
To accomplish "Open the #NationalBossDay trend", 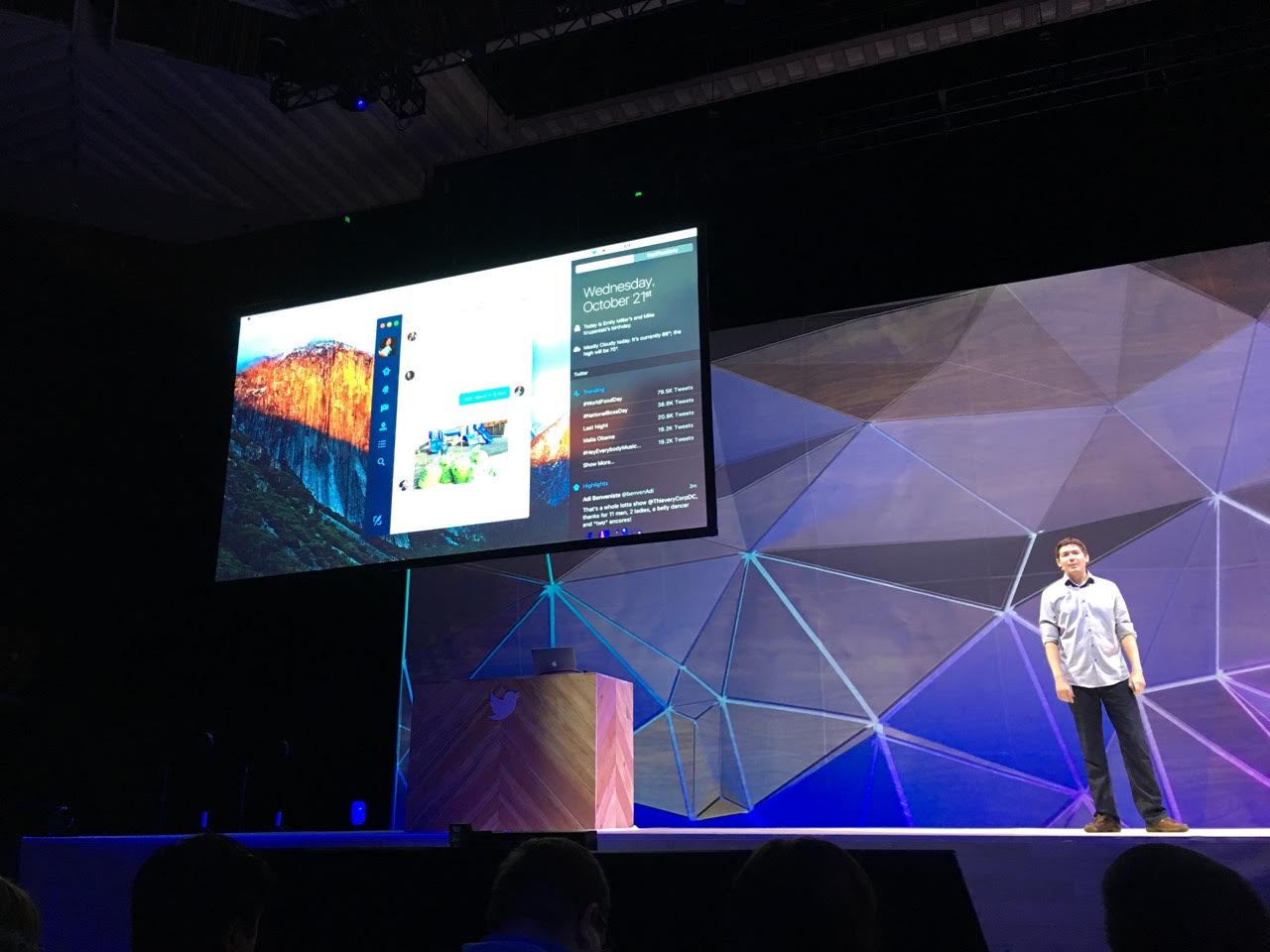I will (606, 412).
